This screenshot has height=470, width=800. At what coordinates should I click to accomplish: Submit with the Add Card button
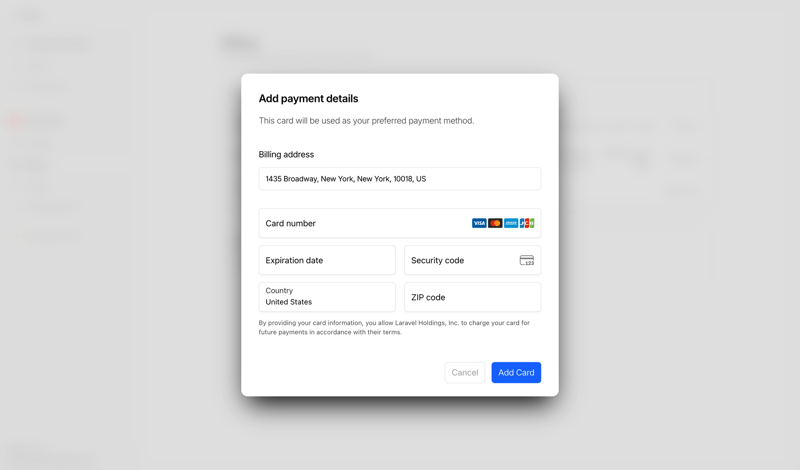click(516, 372)
